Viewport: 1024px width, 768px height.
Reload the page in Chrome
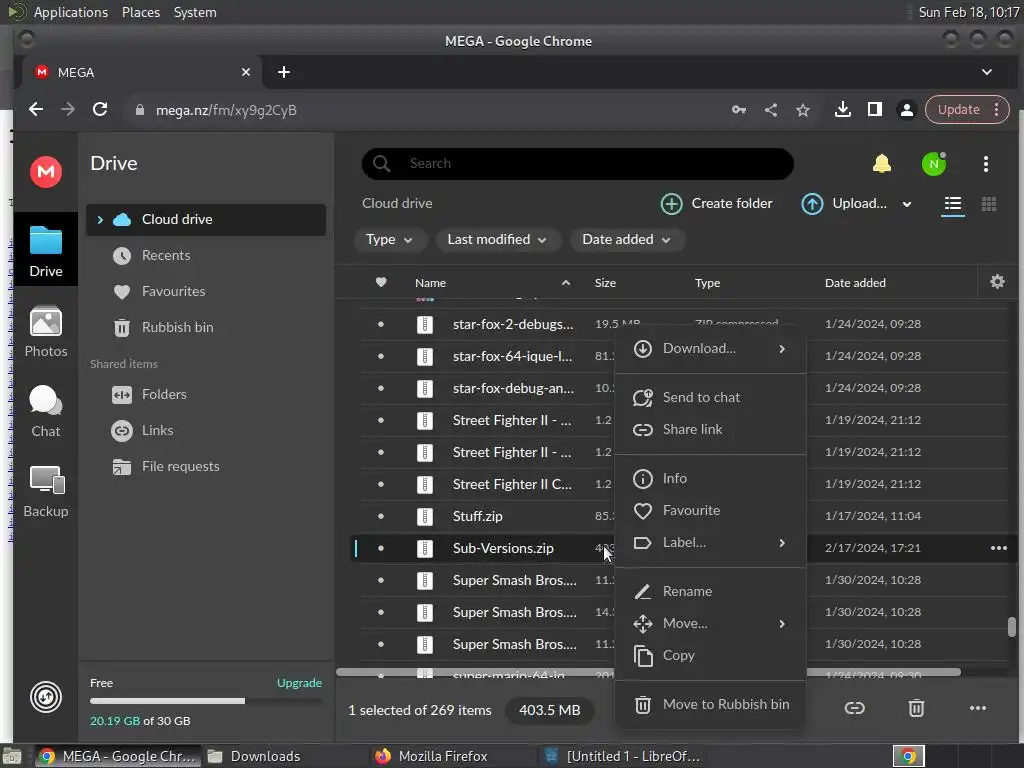100,109
